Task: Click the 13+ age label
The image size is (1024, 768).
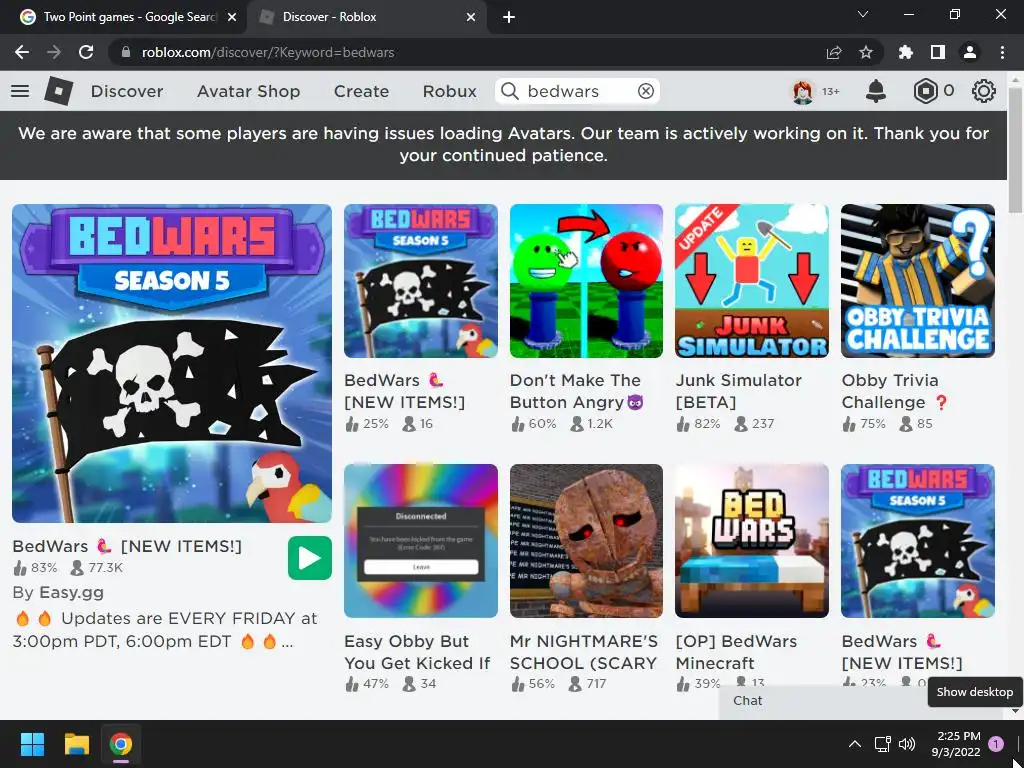Action: [830, 91]
